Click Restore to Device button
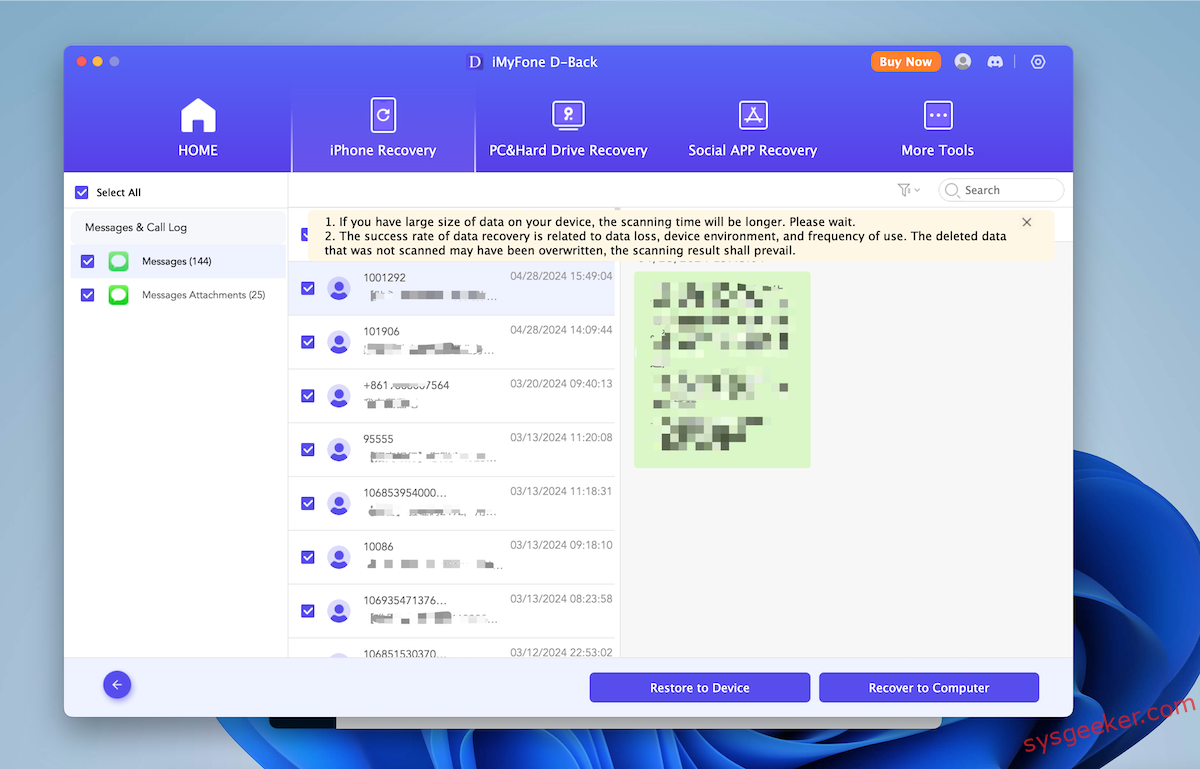The width and height of the screenshot is (1200, 769). pos(700,688)
